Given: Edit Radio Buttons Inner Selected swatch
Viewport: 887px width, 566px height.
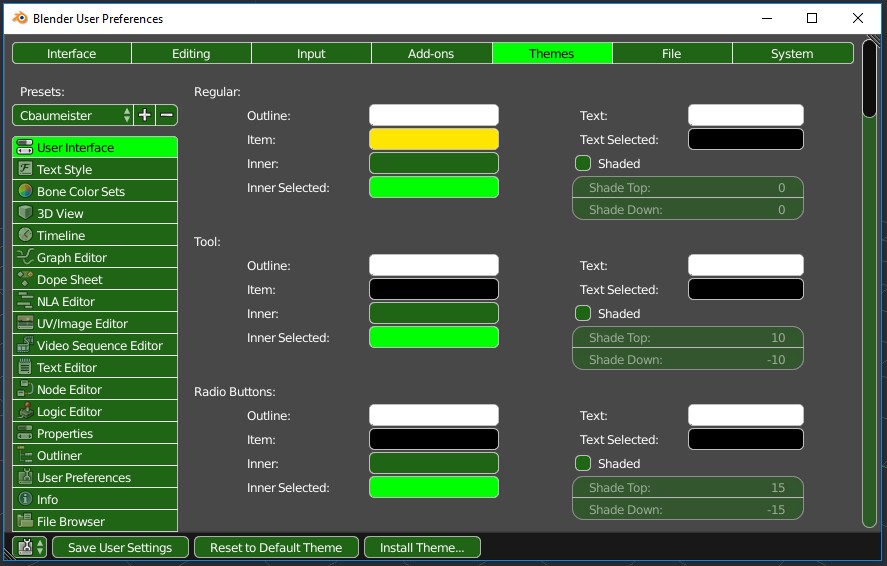Looking at the screenshot, I should 434,487.
